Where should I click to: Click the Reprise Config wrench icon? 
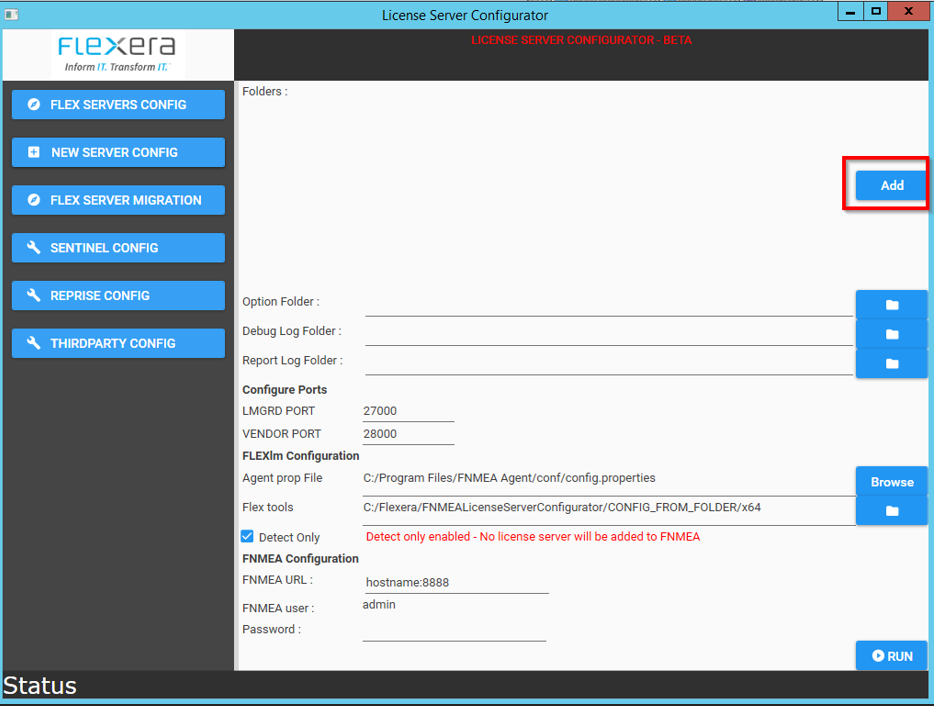tap(34, 295)
